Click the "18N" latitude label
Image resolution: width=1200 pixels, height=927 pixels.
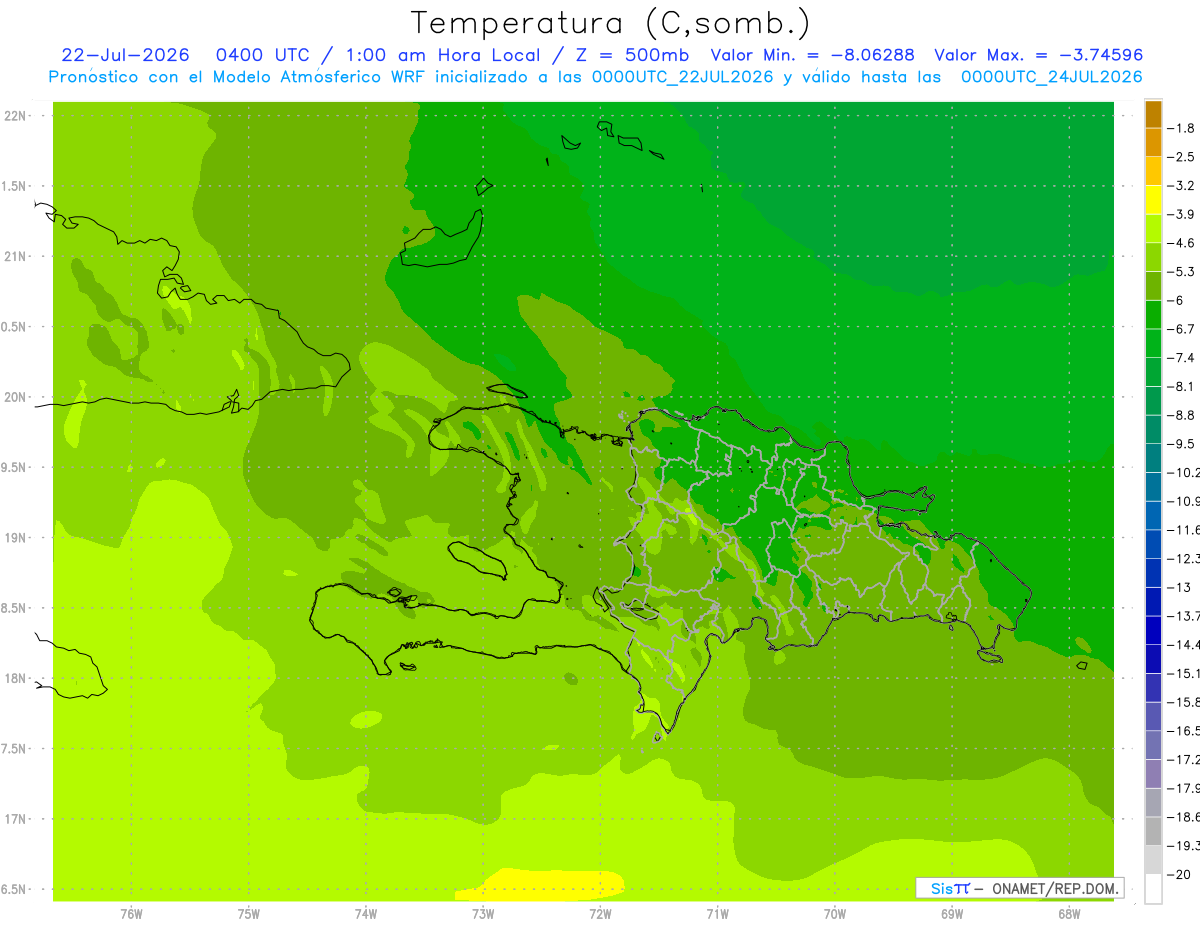click(x=16, y=678)
